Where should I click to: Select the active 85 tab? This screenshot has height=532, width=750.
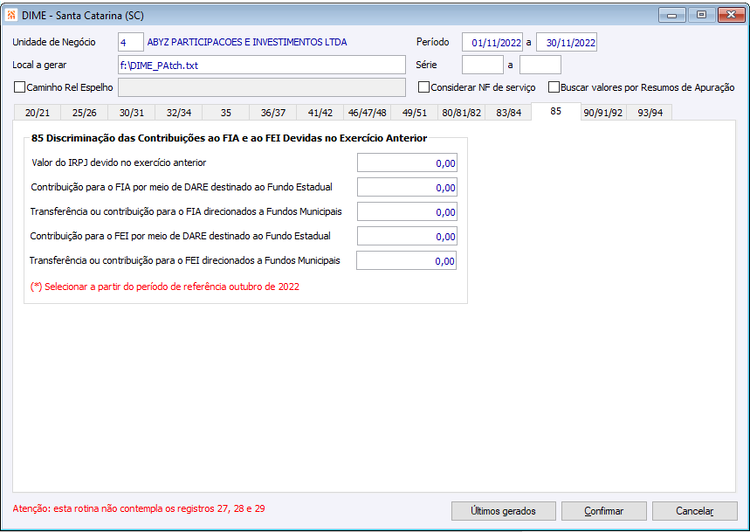pyautogui.click(x=556, y=111)
